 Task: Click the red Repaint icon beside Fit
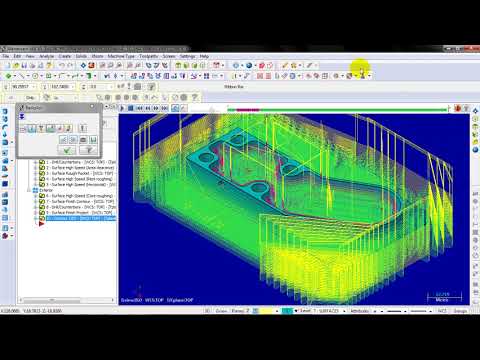coord(91,65)
